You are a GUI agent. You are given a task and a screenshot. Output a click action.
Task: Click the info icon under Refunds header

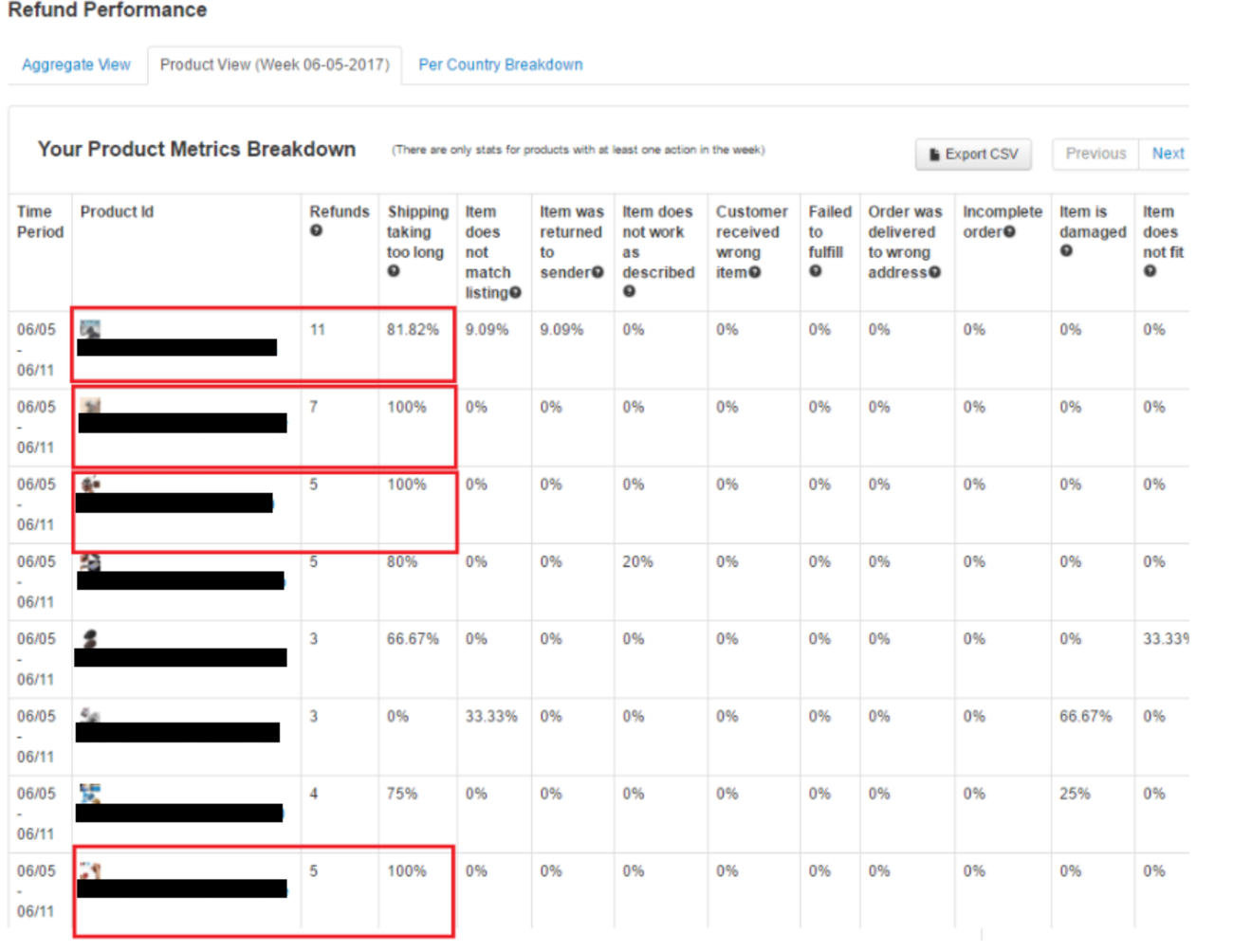point(316,230)
